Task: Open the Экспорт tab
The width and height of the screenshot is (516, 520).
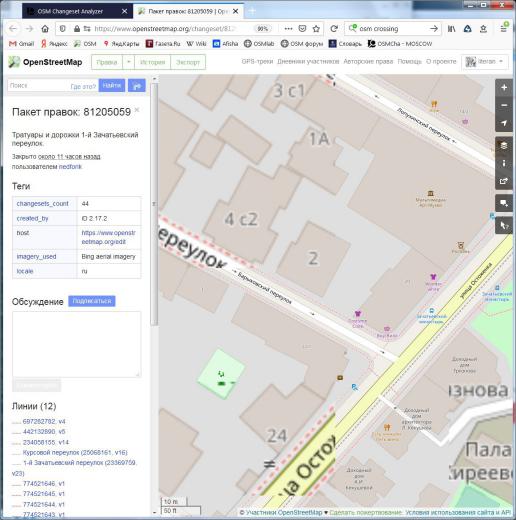Action: pyautogui.click(x=188, y=62)
